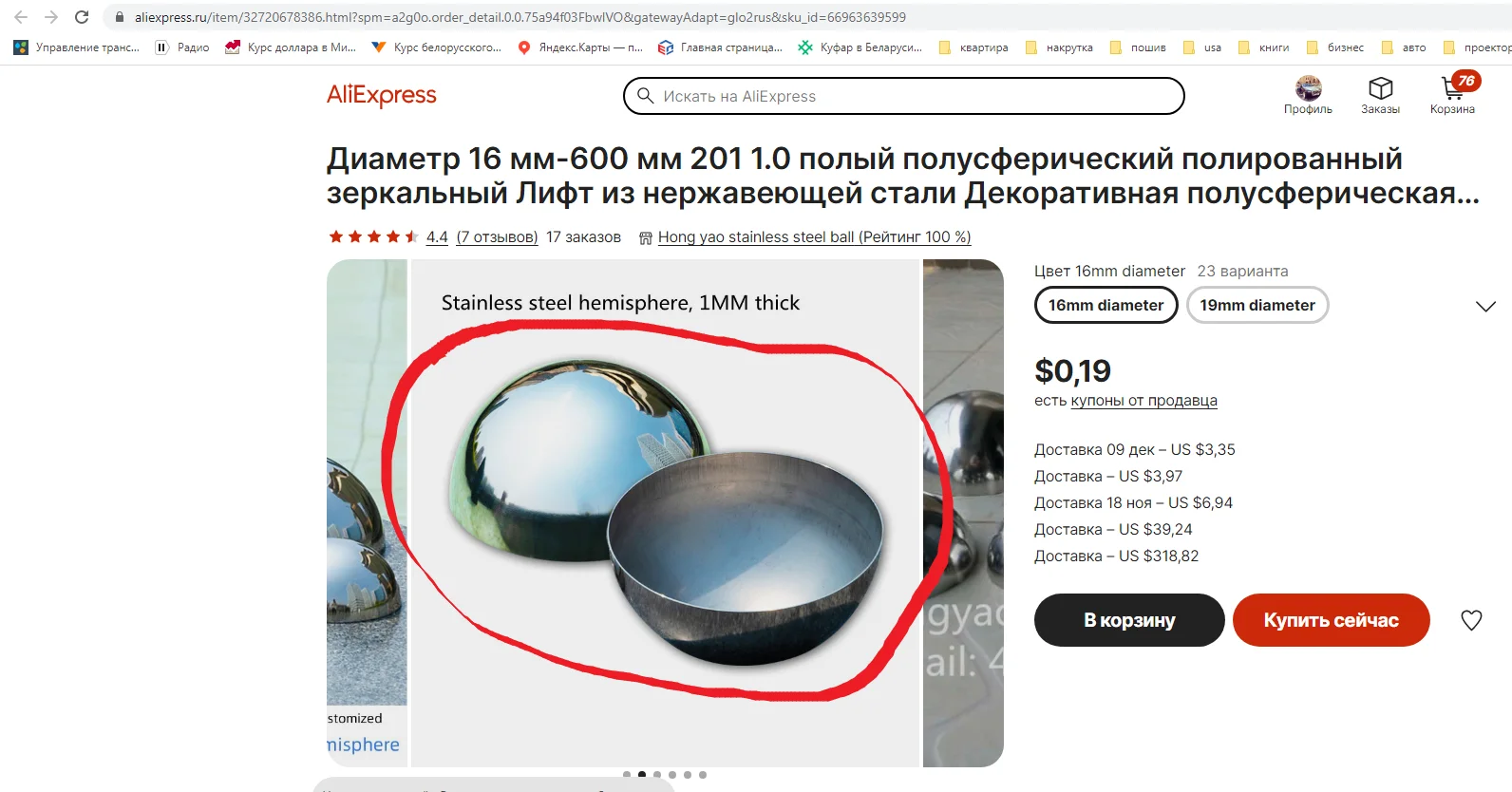Screen dimensions: 1512x792
Task: Open the 7 отзывов reviews link
Action: click(x=497, y=237)
